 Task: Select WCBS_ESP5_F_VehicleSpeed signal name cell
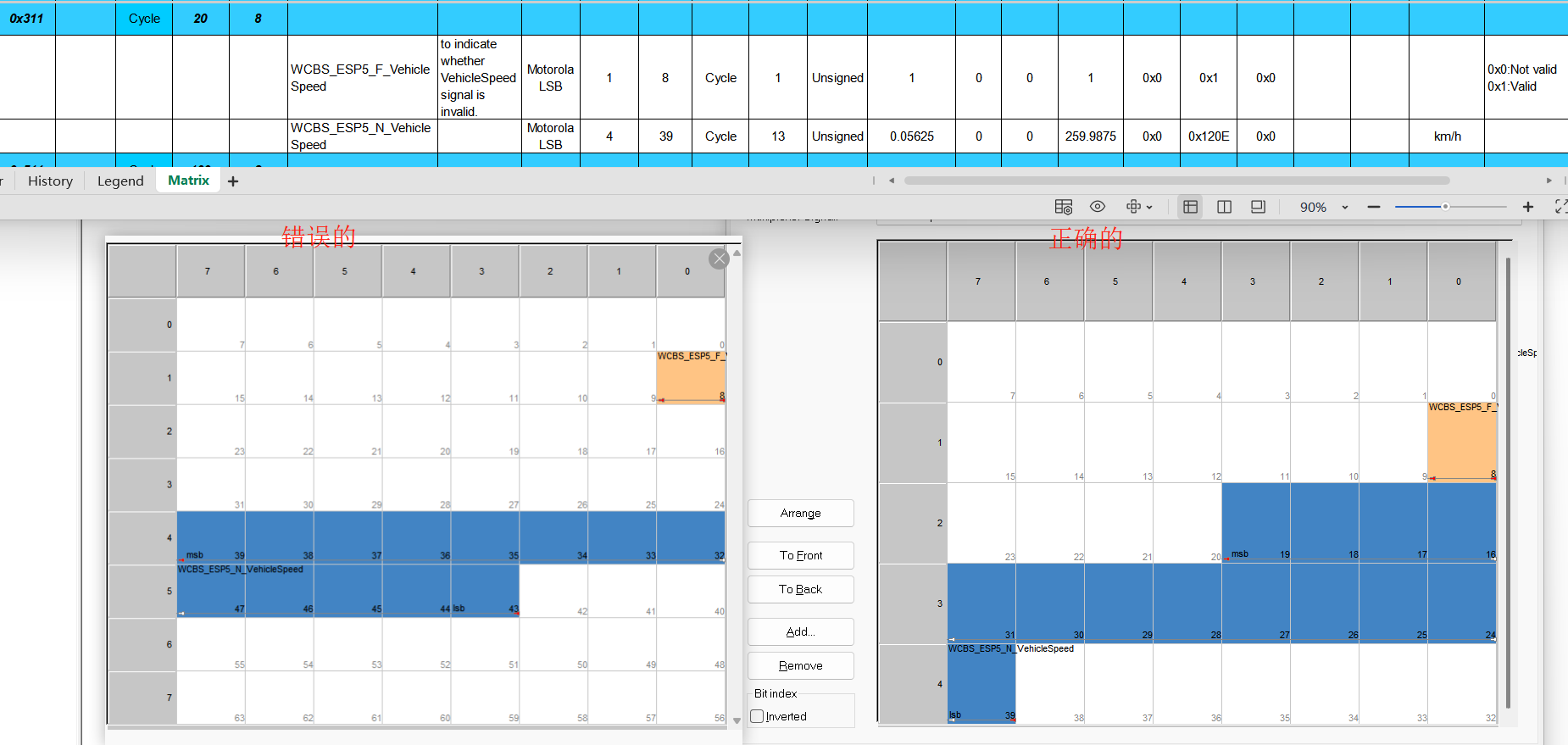click(362, 77)
